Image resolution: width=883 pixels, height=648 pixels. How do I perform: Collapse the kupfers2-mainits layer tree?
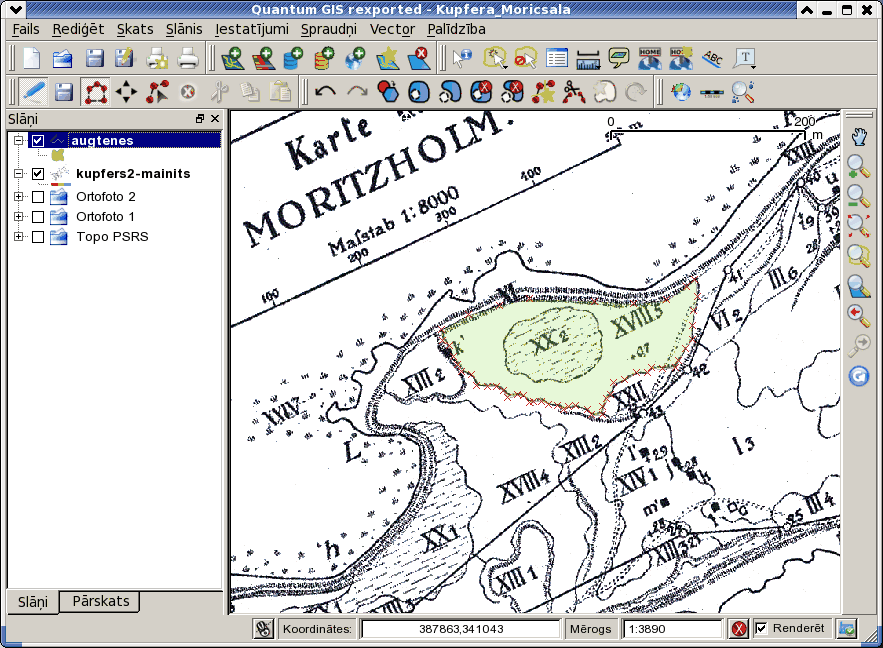point(19,173)
